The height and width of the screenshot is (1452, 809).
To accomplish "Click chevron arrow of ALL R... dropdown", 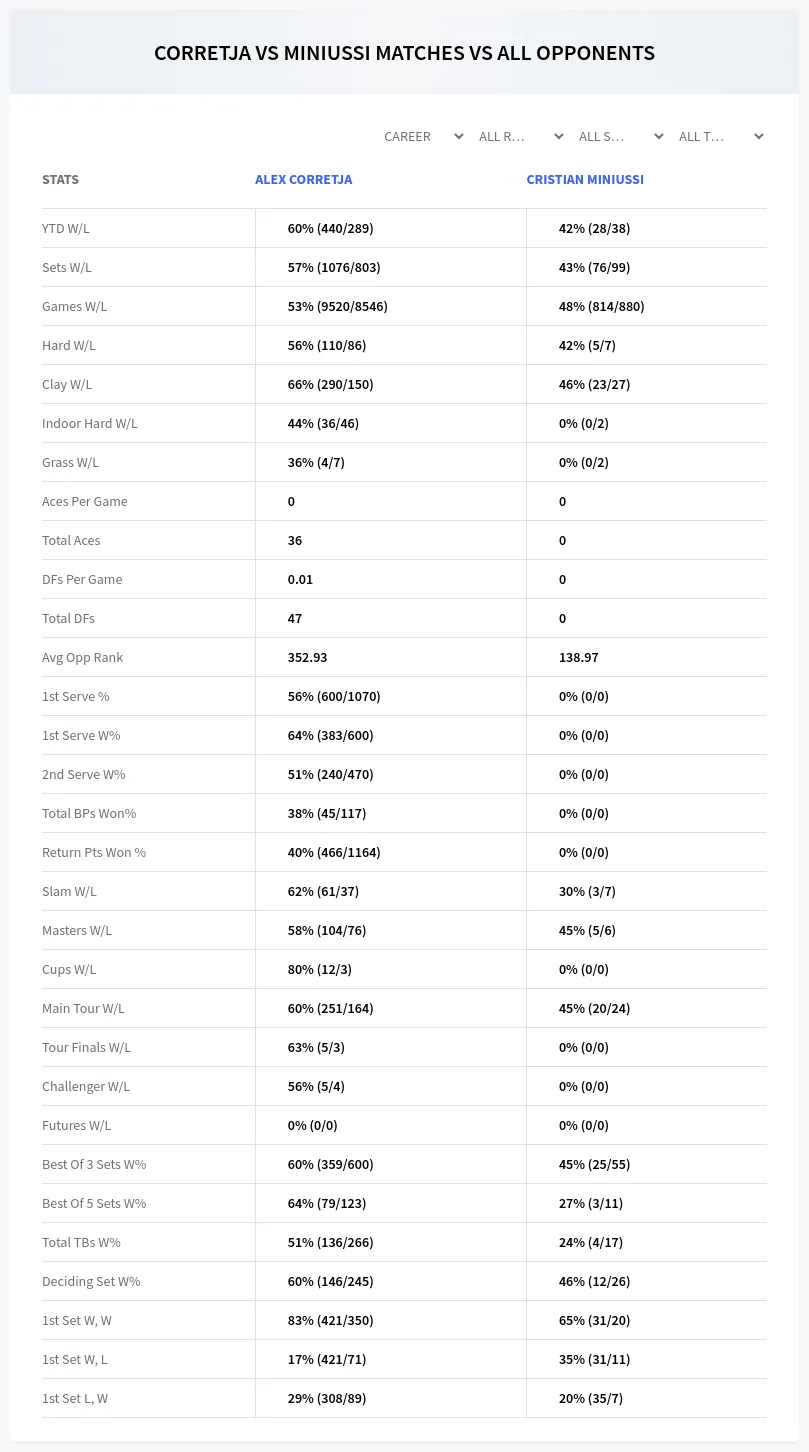I will (559, 136).
